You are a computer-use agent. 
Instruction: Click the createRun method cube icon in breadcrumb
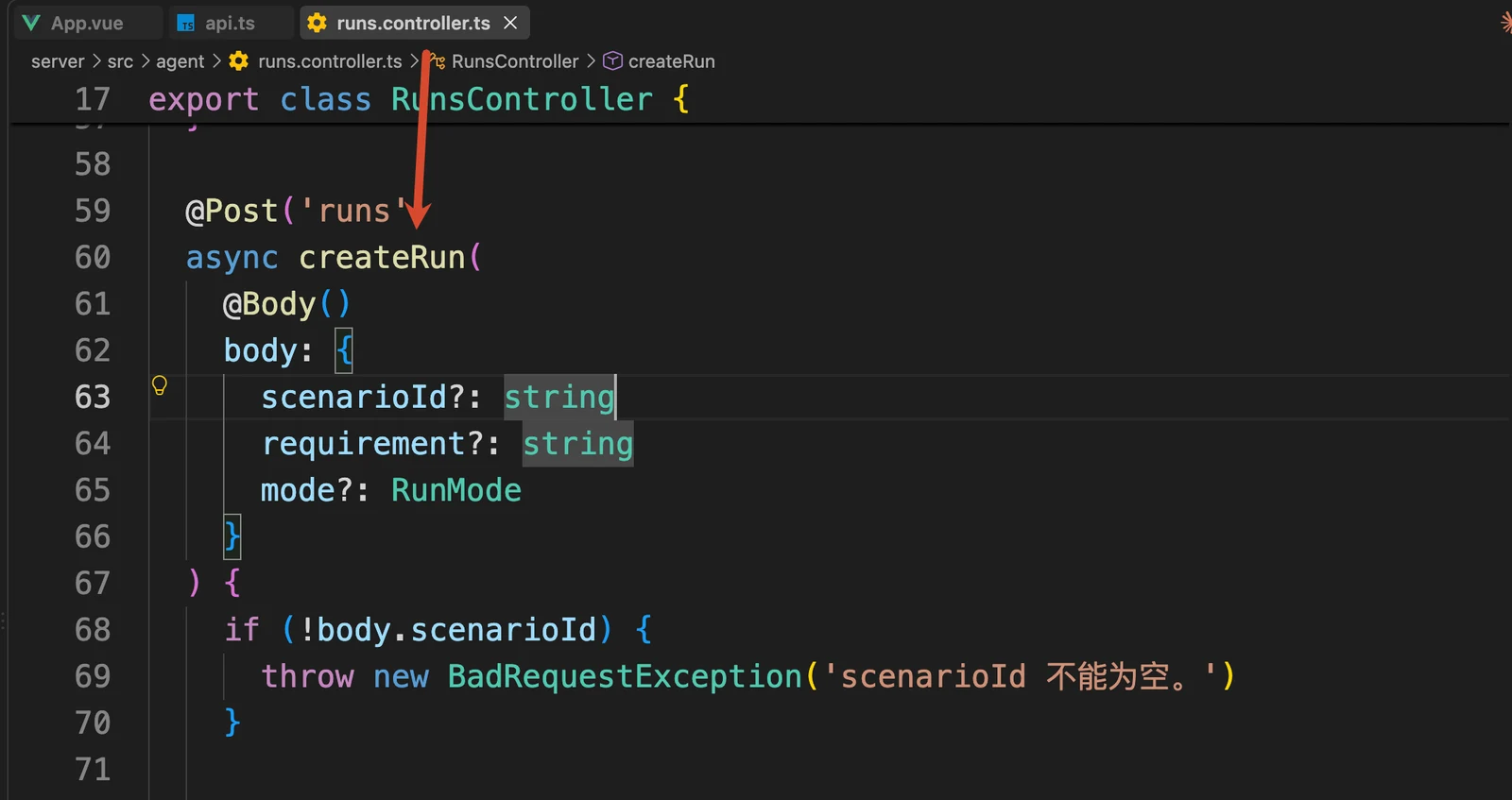(x=612, y=60)
